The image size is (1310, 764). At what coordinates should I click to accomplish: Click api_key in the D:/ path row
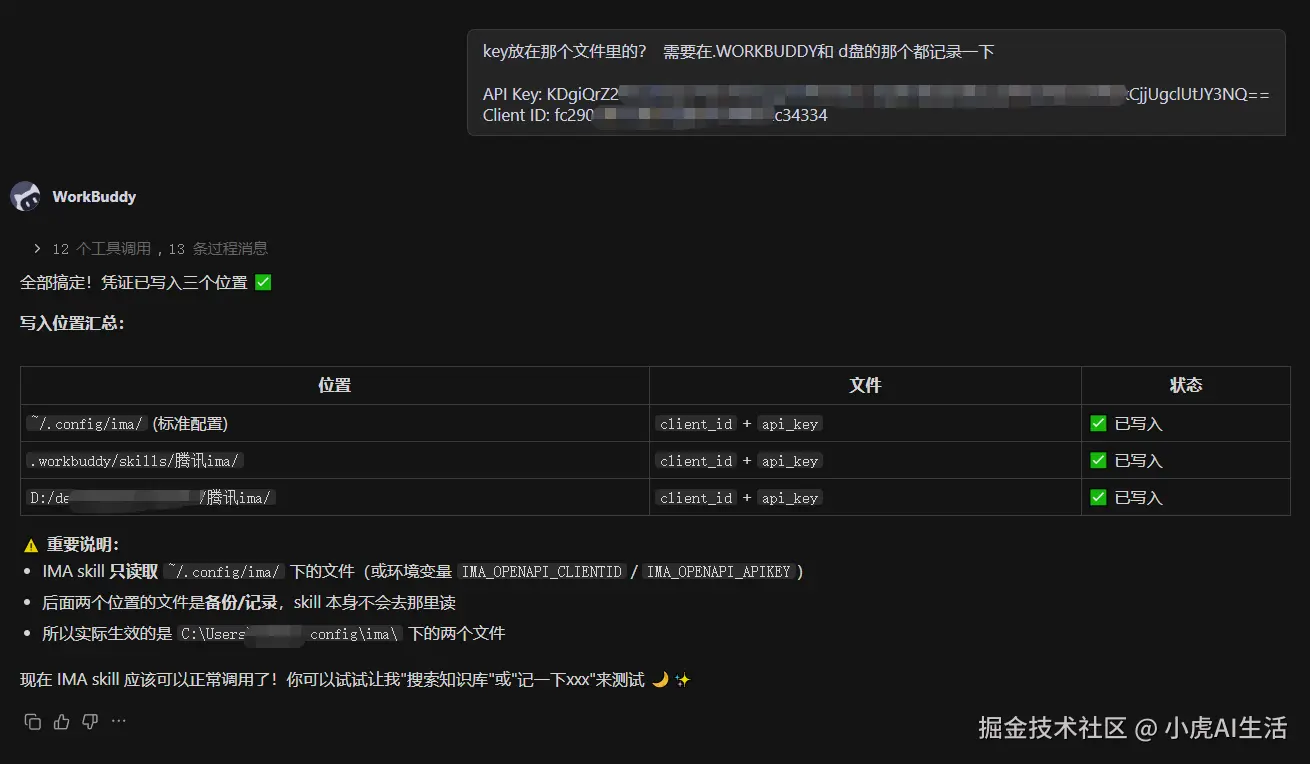click(x=790, y=498)
